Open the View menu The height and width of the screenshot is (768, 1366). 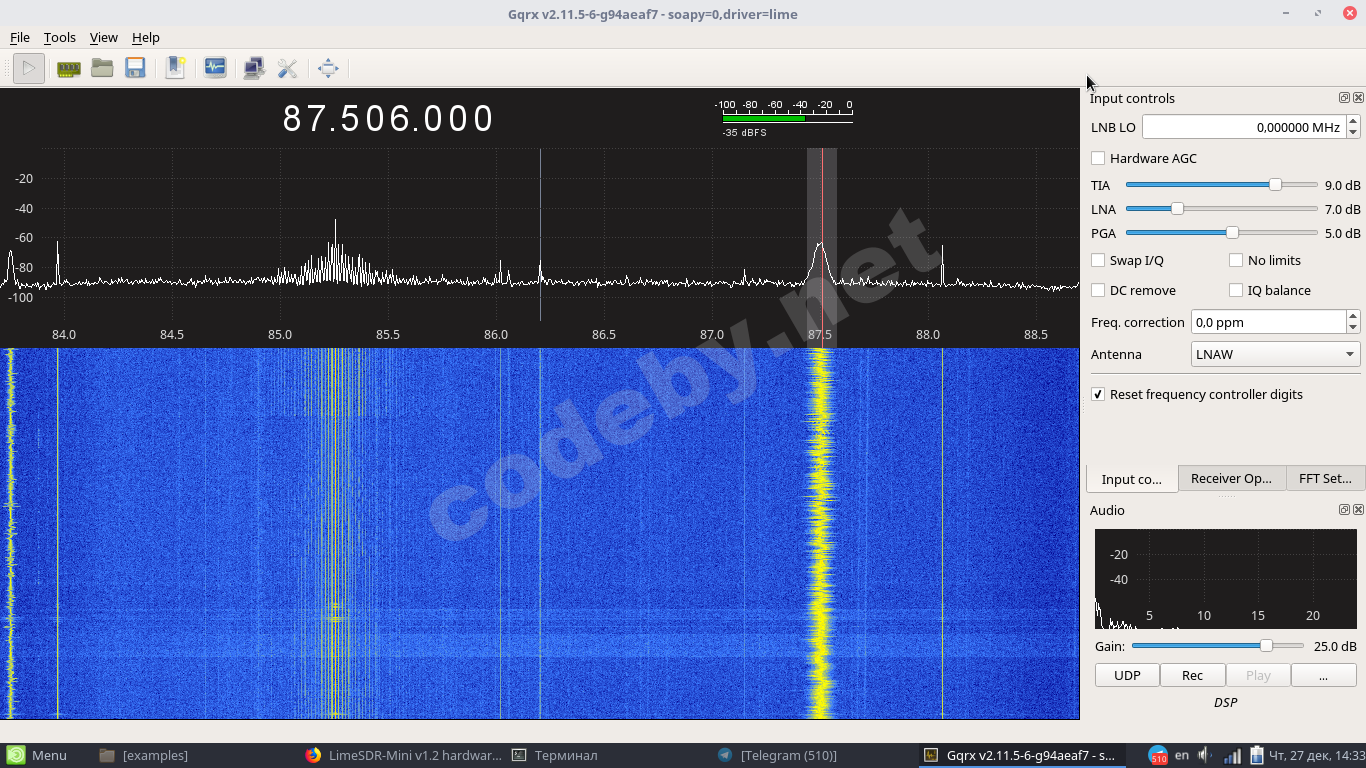[x=104, y=37]
